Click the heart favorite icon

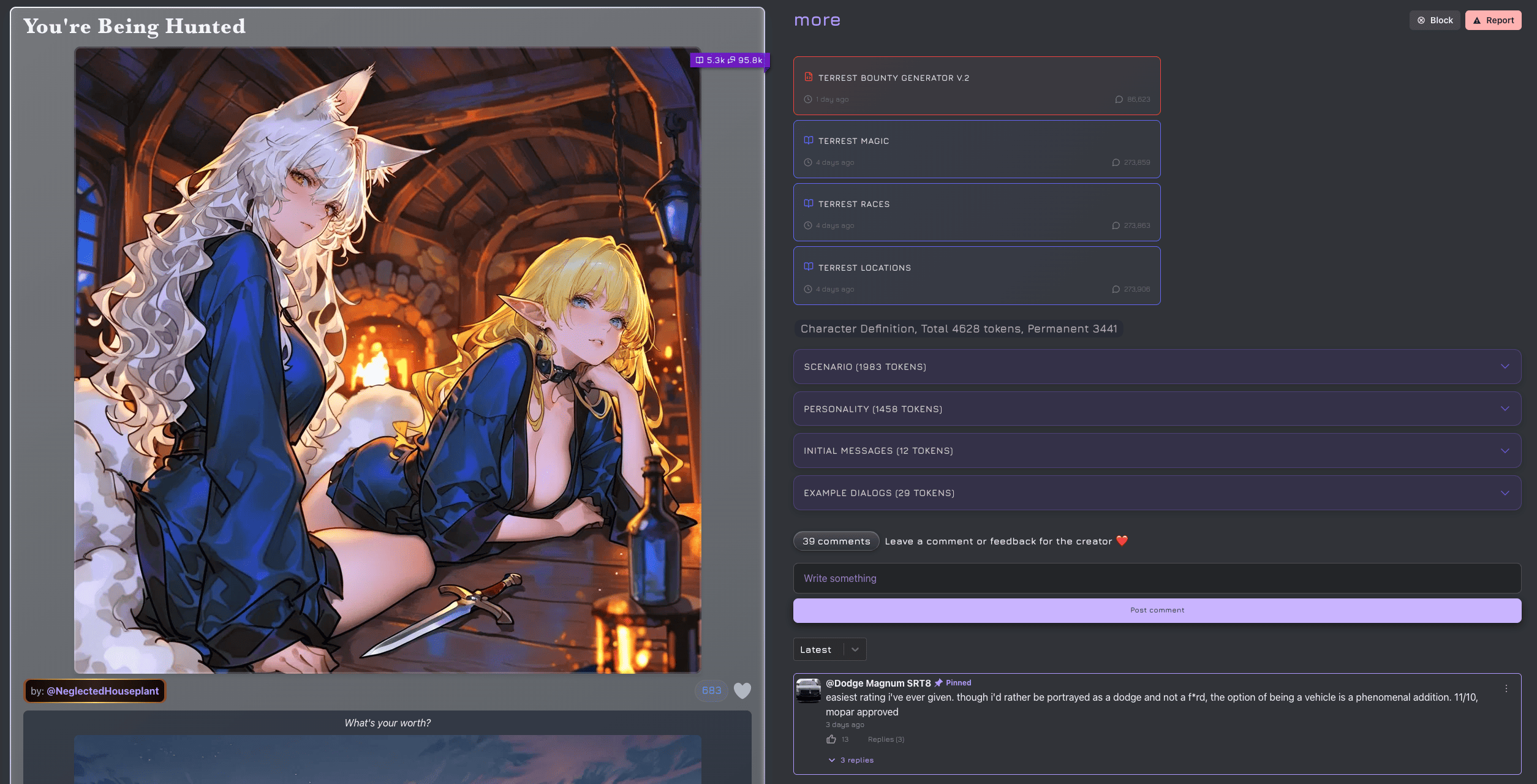(742, 690)
